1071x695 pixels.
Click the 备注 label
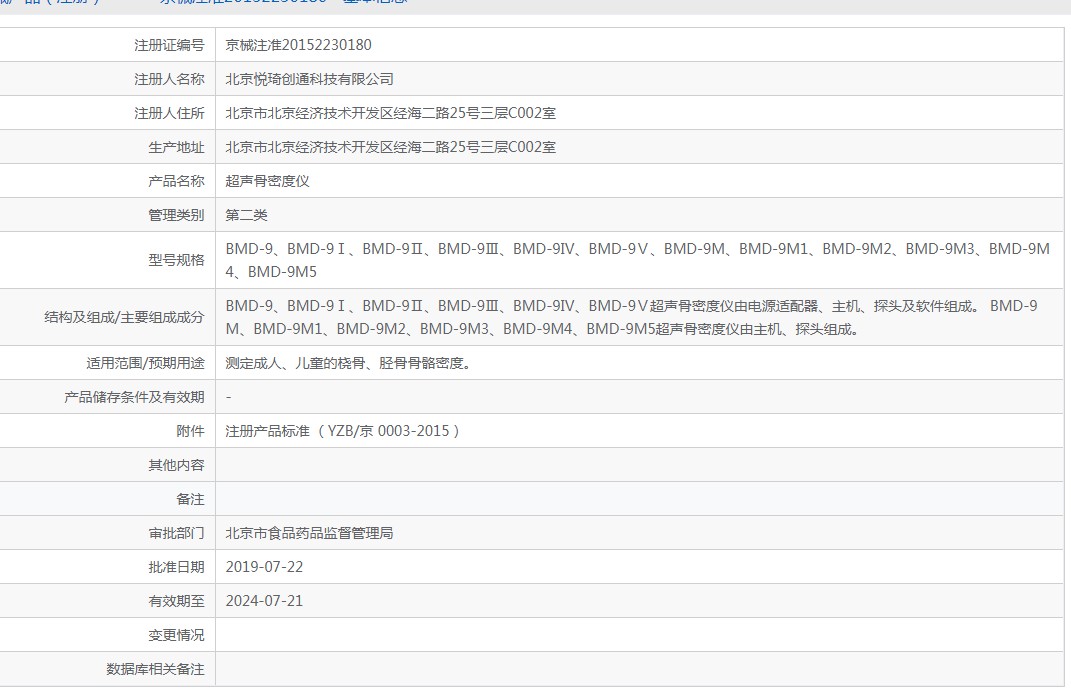191,500
